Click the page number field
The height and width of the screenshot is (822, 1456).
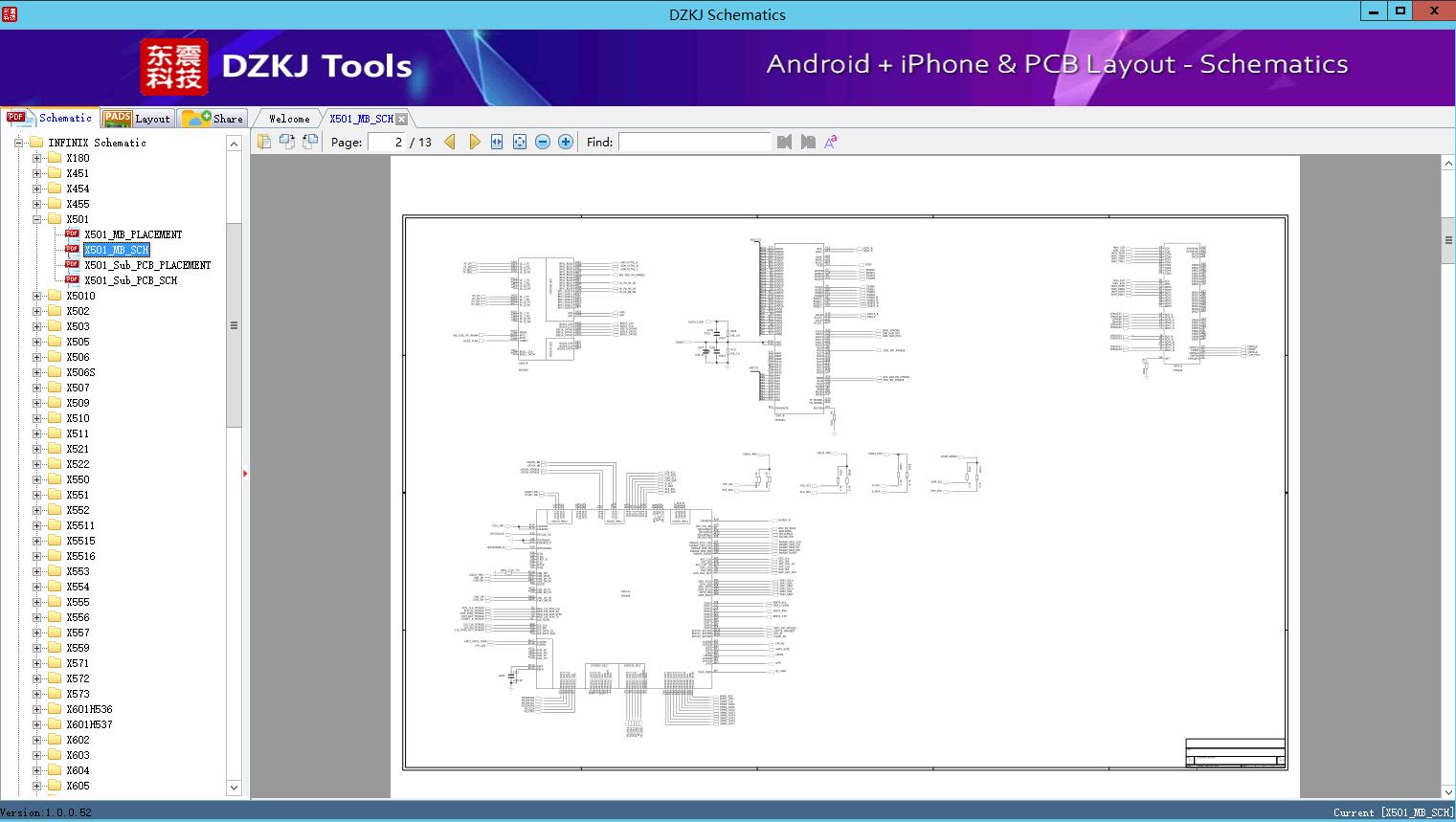[x=387, y=142]
